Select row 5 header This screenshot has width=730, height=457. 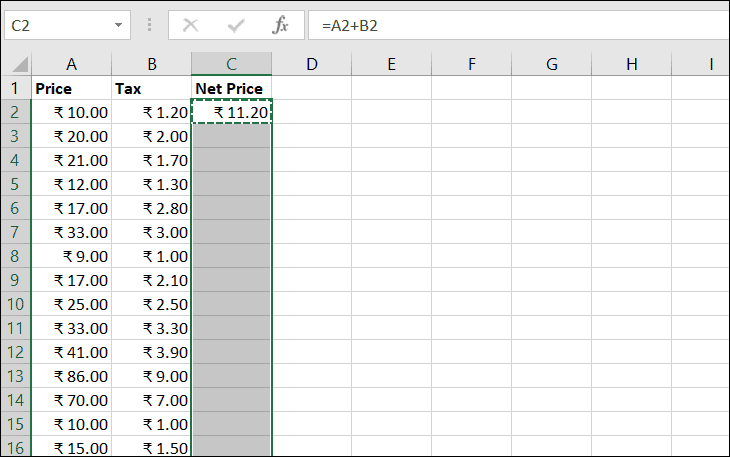click(16, 184)
